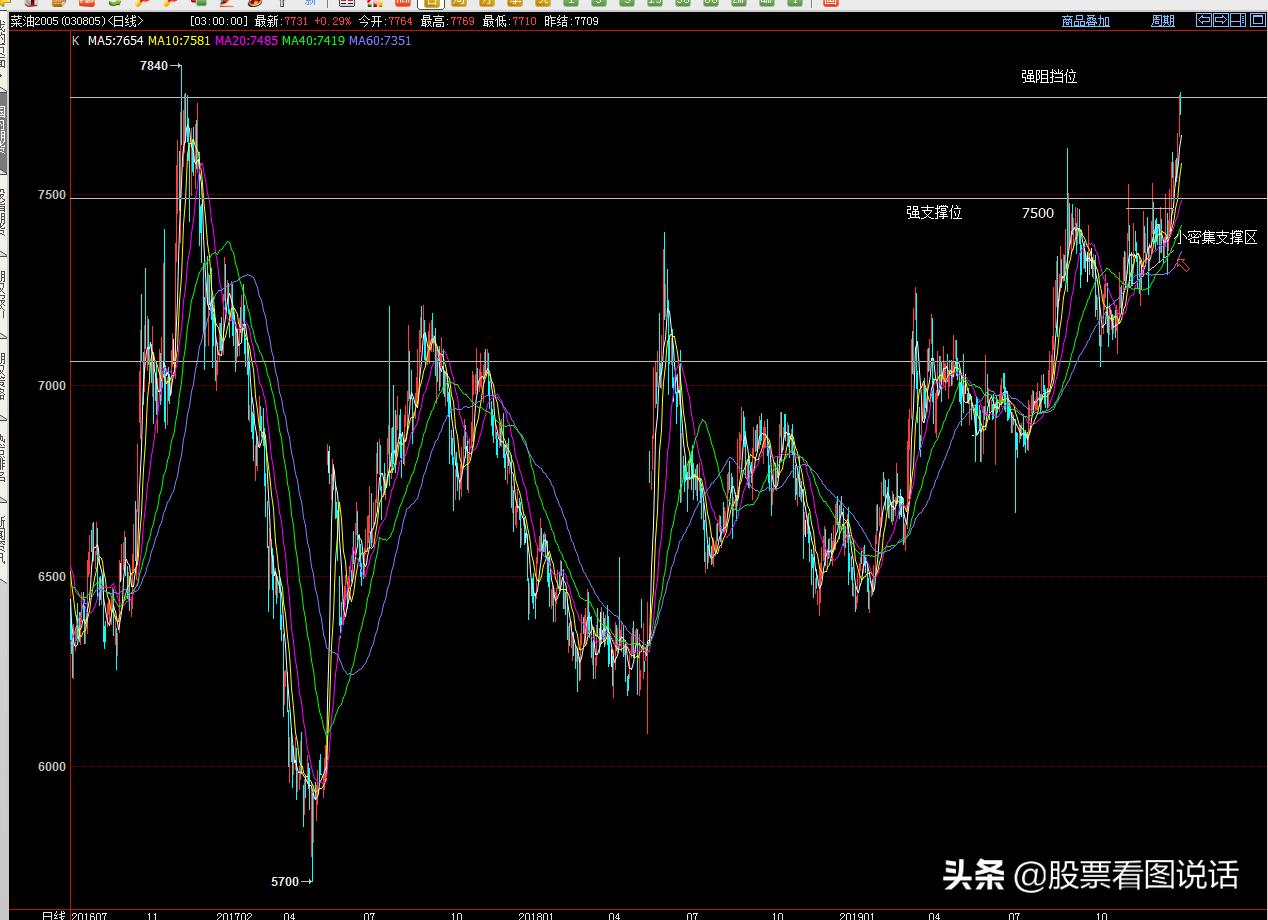Click the 6000 price axis label
This screenshot has height=920, width=1268.
[x=53, y=767]
